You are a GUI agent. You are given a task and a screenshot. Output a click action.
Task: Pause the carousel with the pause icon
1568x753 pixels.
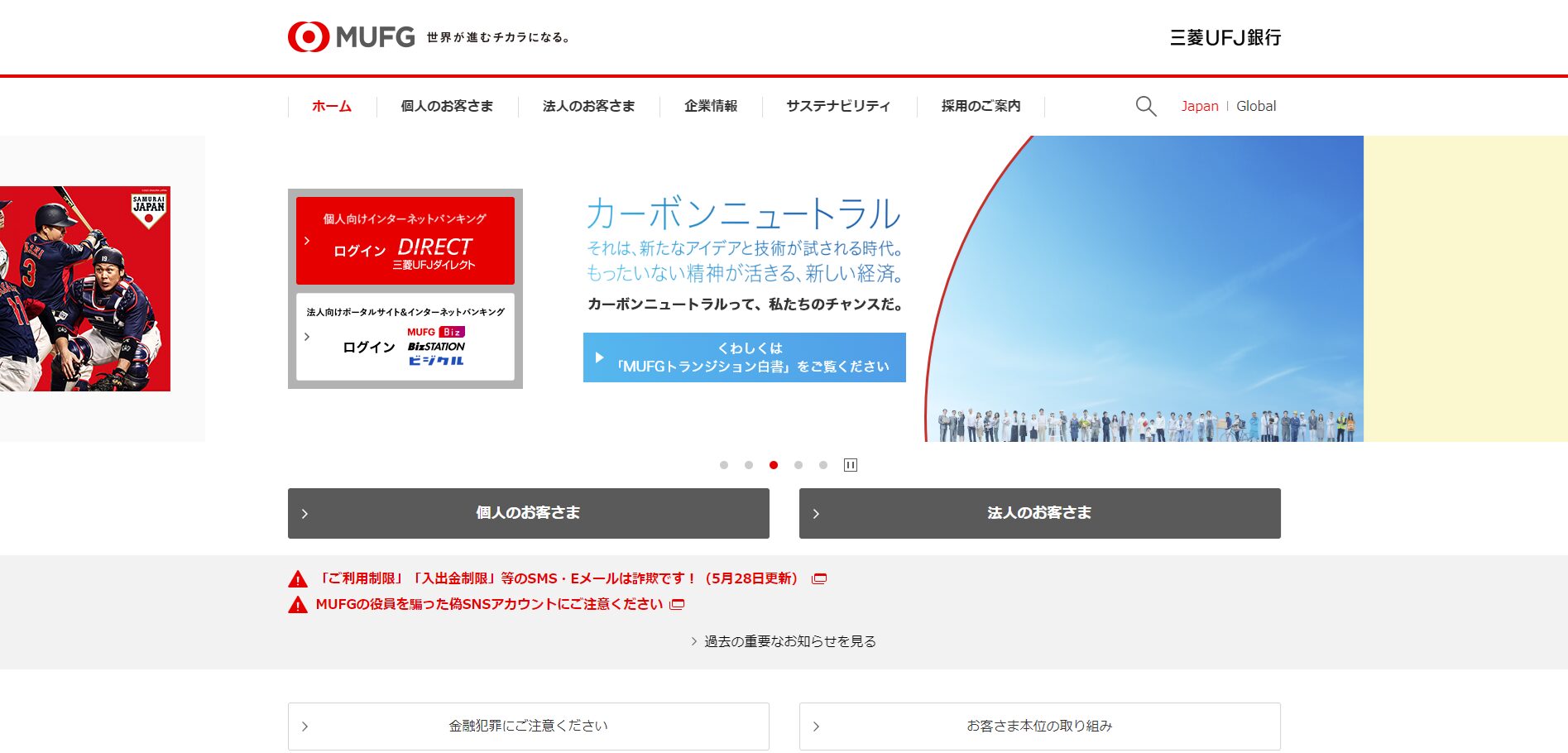point(850,465)
